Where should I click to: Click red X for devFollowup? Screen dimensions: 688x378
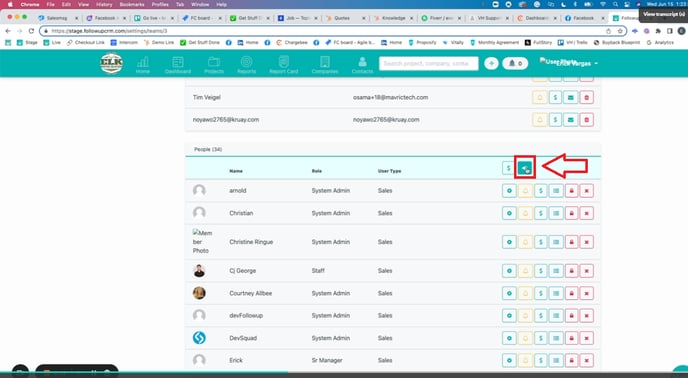point(587,316)
